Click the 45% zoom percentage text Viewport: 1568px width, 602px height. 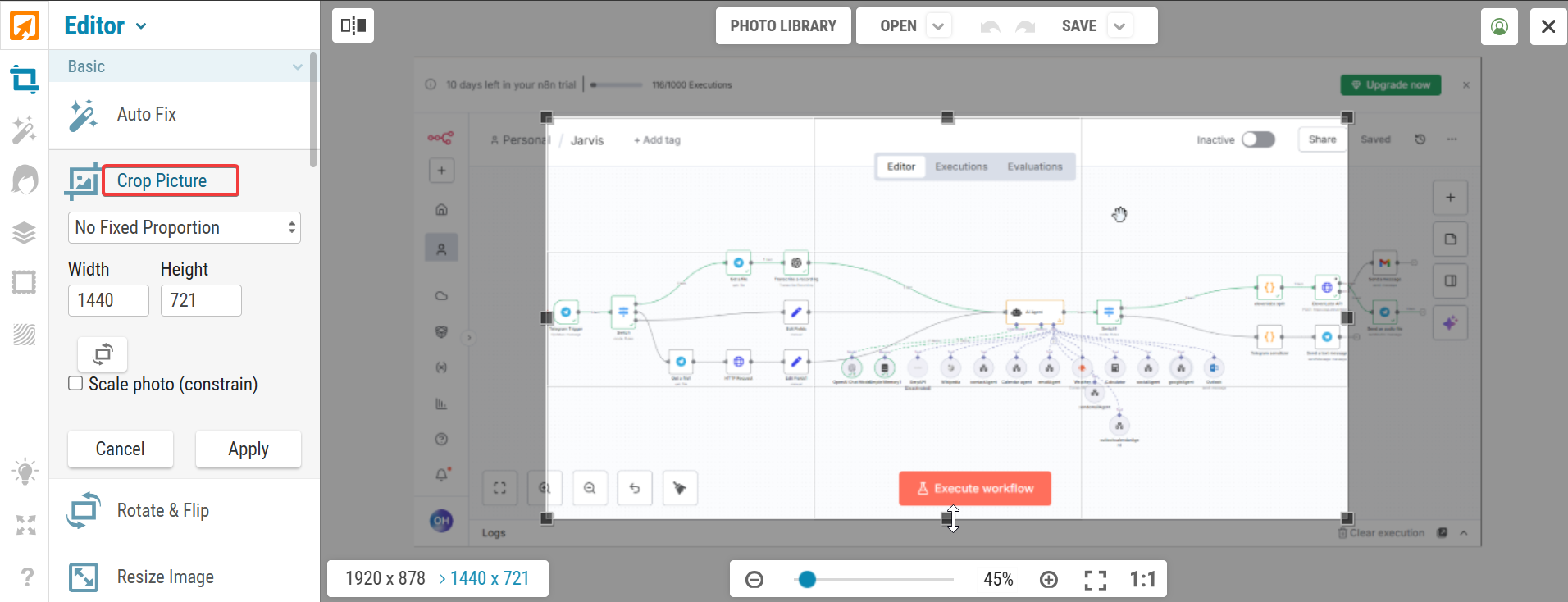point(998,580)
